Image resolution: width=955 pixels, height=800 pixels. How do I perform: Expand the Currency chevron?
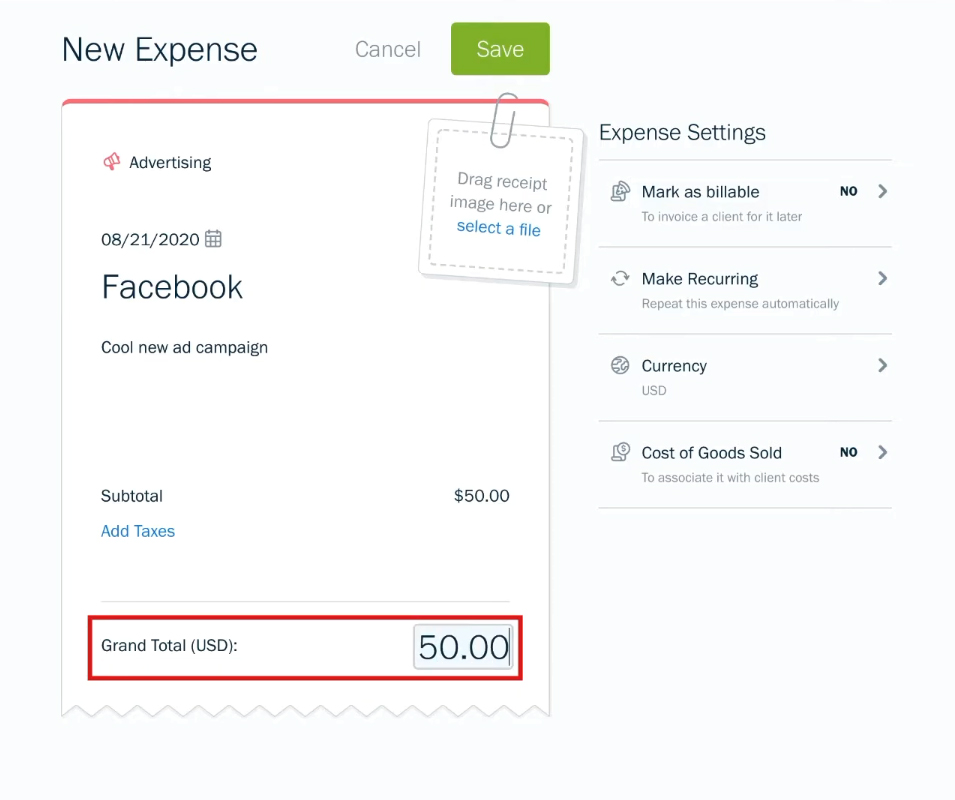click(883, 365)
